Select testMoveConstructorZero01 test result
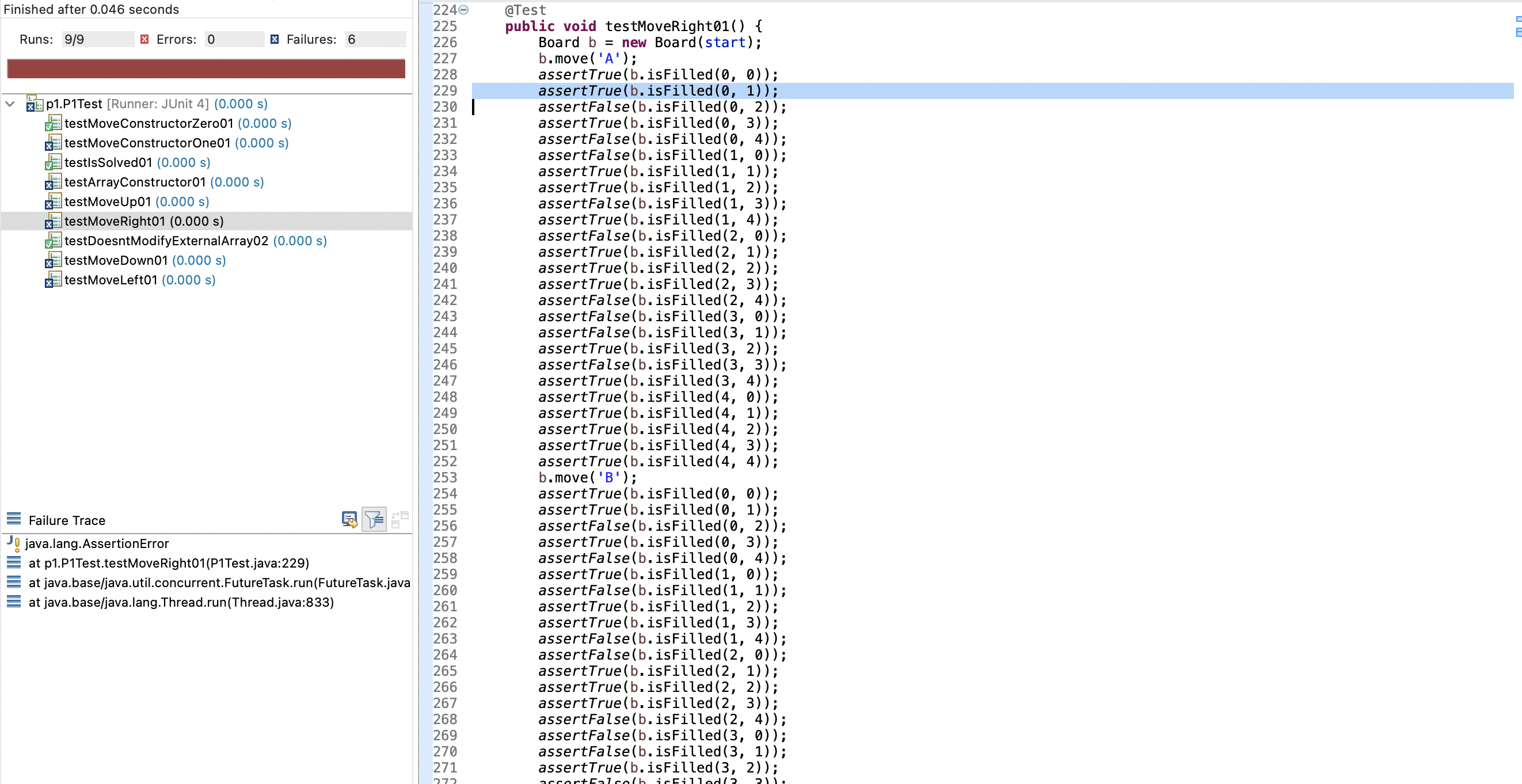The width and height of the screenshot is (1522, 784). coord(149,124)
